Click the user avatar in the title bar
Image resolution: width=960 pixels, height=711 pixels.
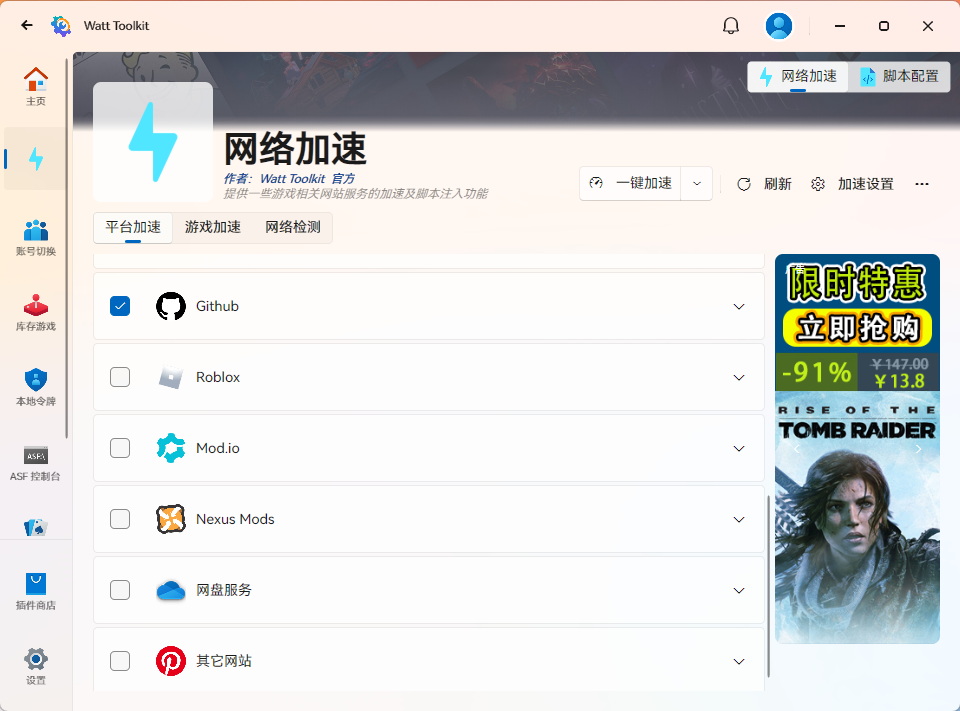(x=779, y=25)
